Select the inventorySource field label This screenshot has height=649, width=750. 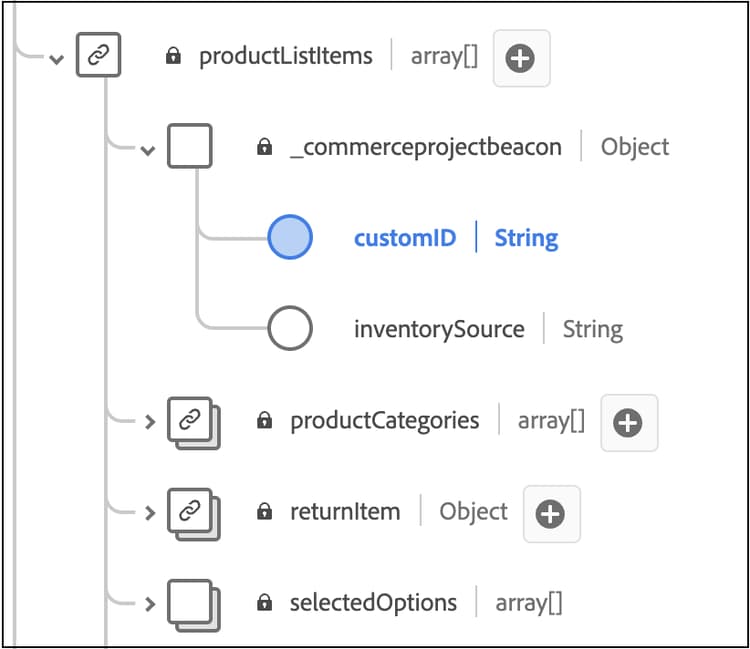click(439, 329)
